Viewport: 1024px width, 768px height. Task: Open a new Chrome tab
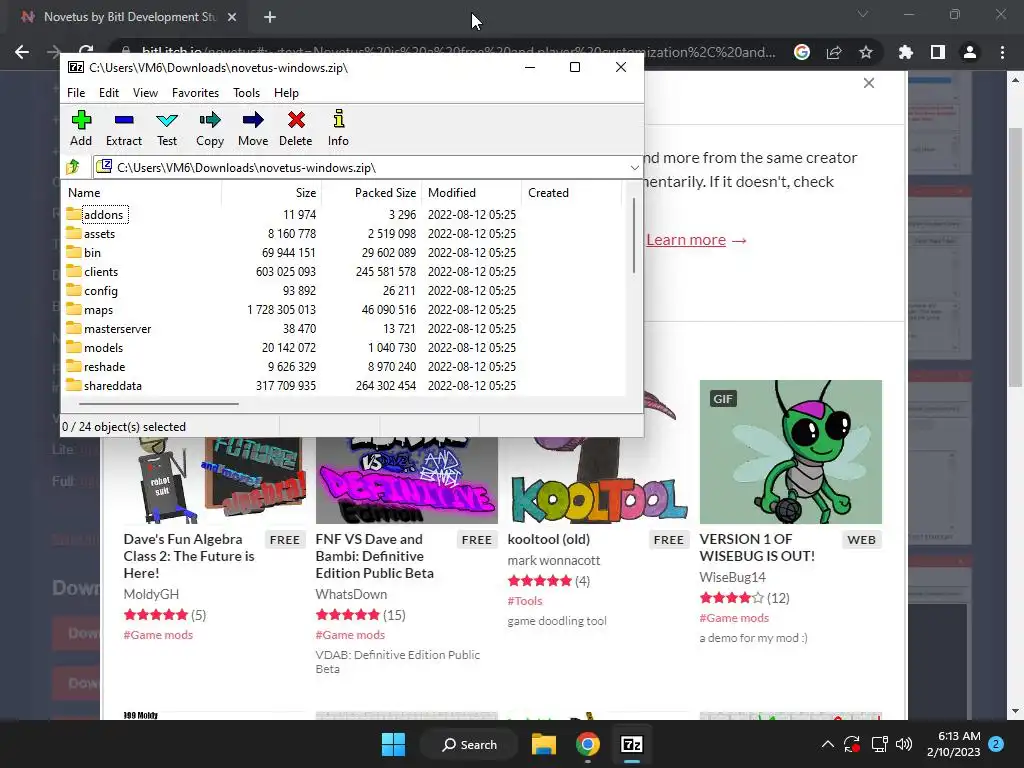pos(270,17)
